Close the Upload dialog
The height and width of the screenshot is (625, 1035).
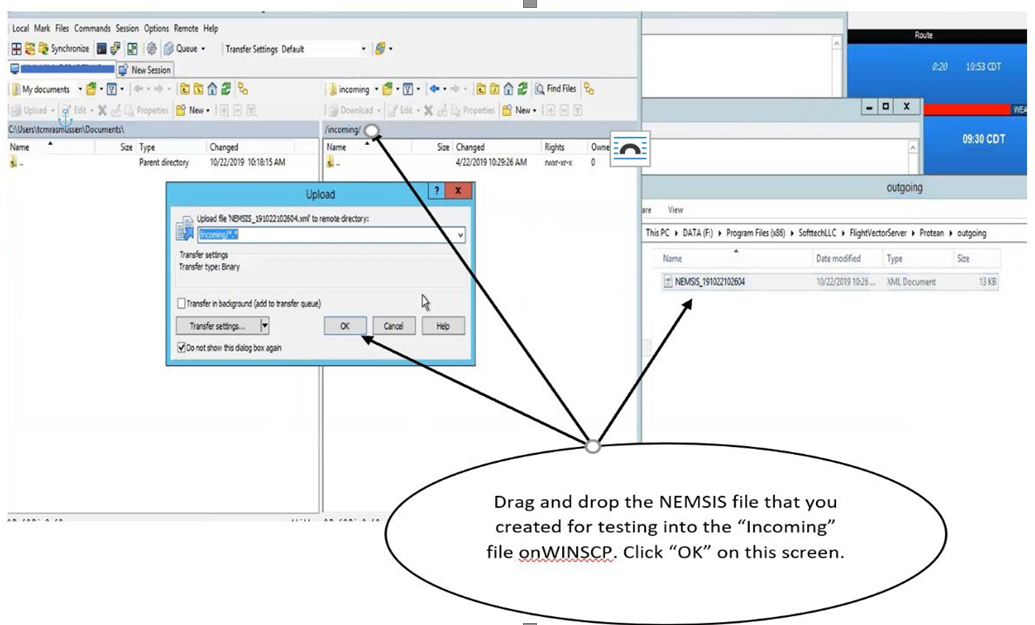coord(458,191)
